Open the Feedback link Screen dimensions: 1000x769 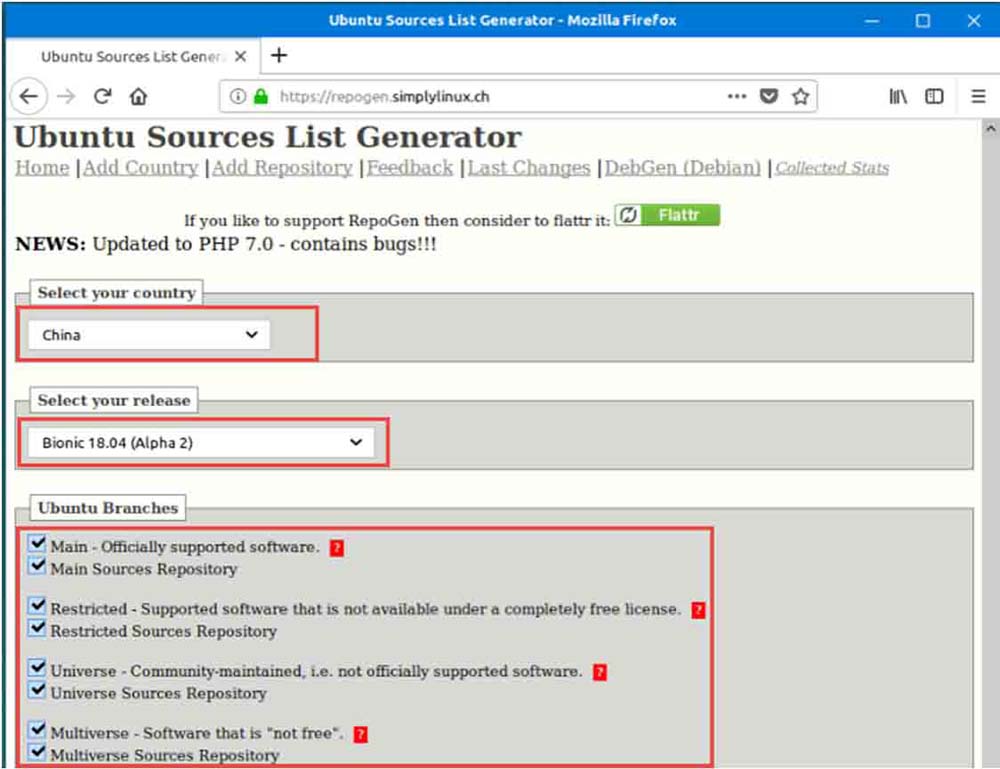tap(409, 168)
